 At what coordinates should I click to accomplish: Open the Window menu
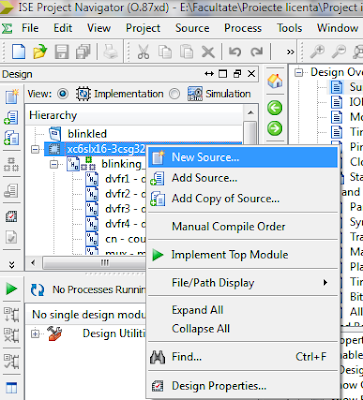[337, 28]
